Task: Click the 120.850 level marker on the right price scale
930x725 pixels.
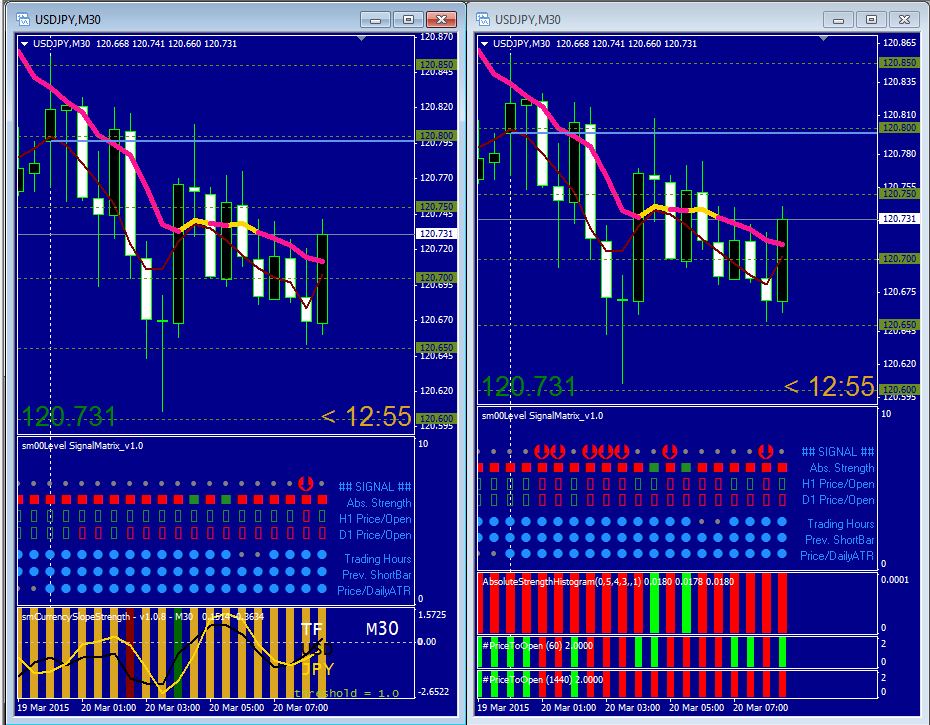Action: [899, 62]
